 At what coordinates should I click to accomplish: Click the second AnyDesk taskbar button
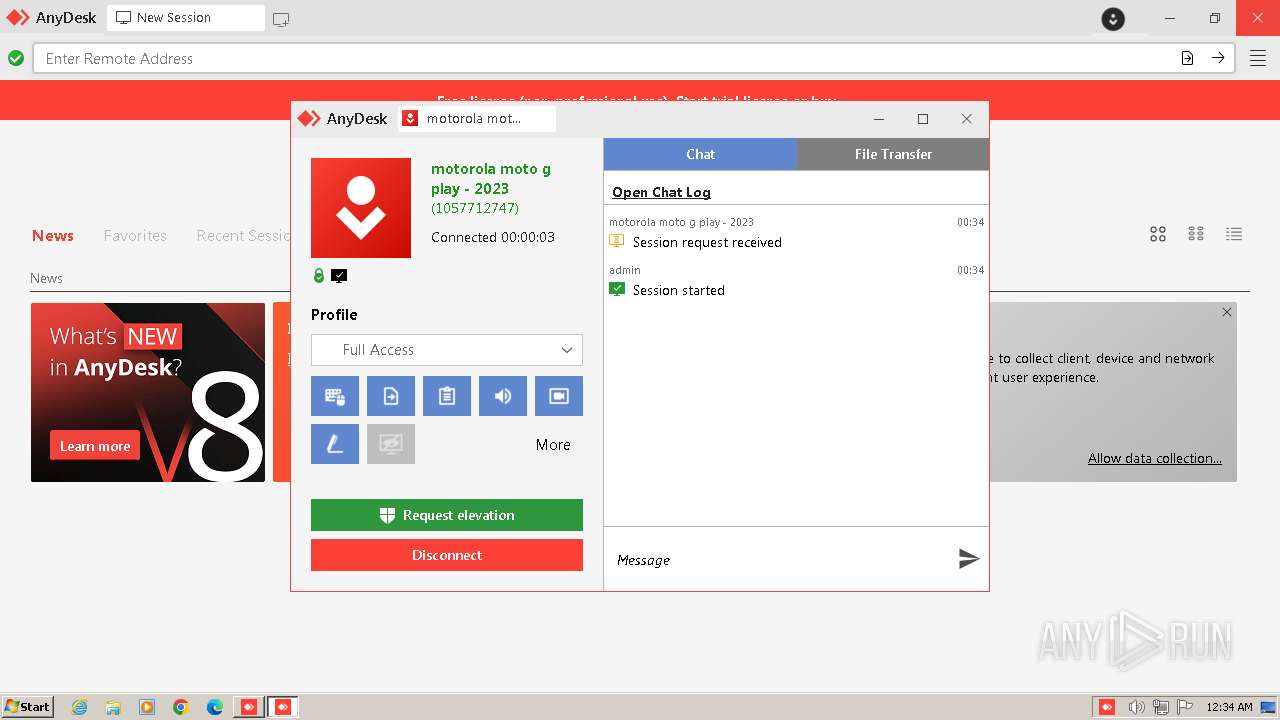[x=283, y=707]
